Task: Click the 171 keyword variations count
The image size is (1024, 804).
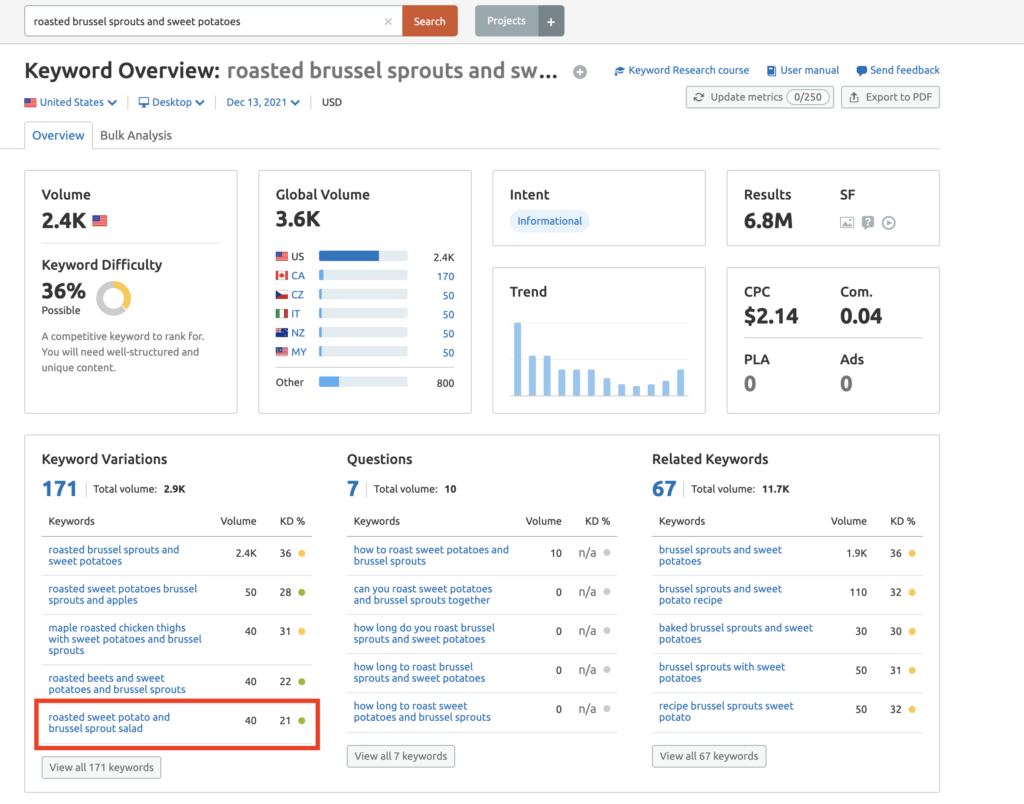Action: point(59,489)
